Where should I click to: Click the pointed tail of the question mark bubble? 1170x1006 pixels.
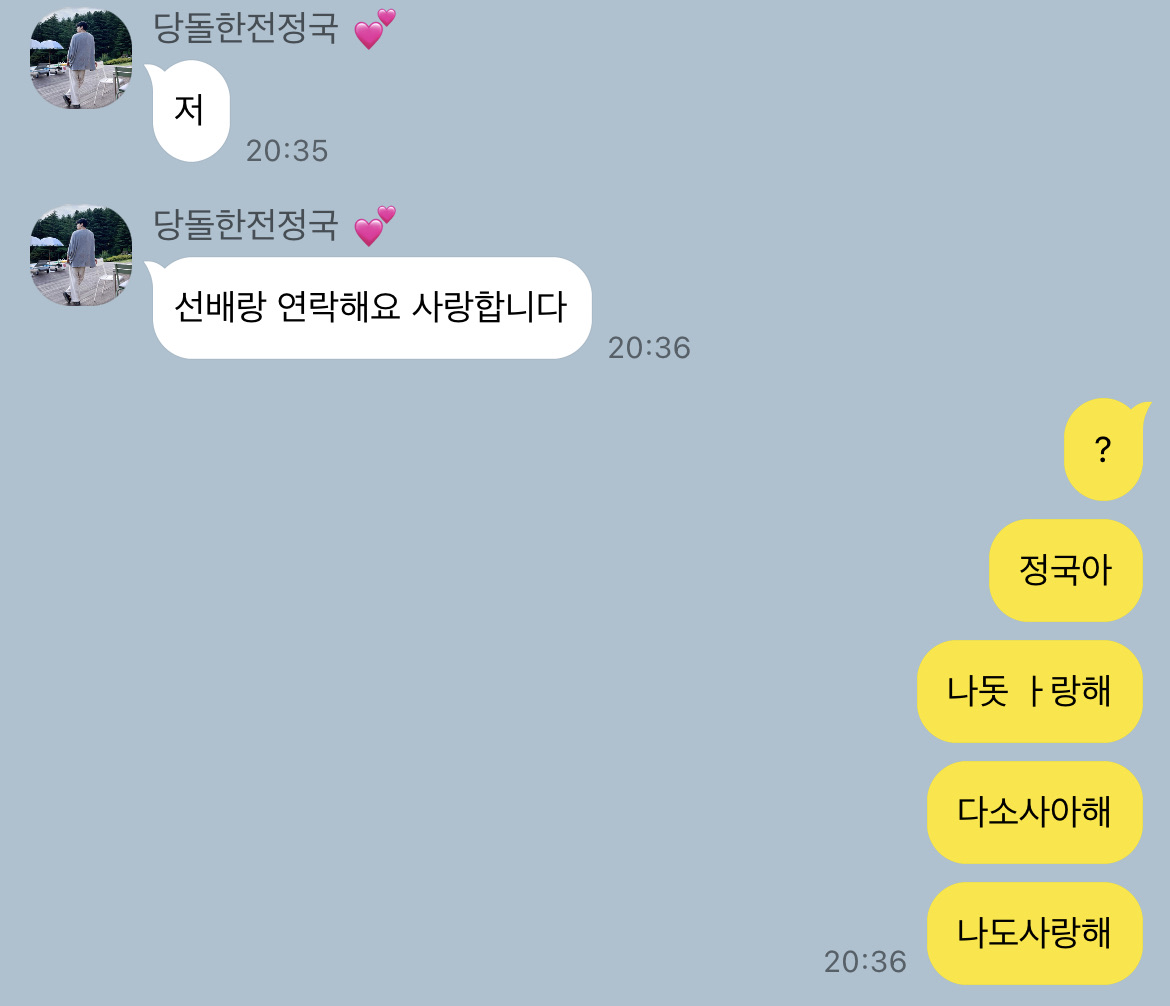click(x=1143, y=409)
